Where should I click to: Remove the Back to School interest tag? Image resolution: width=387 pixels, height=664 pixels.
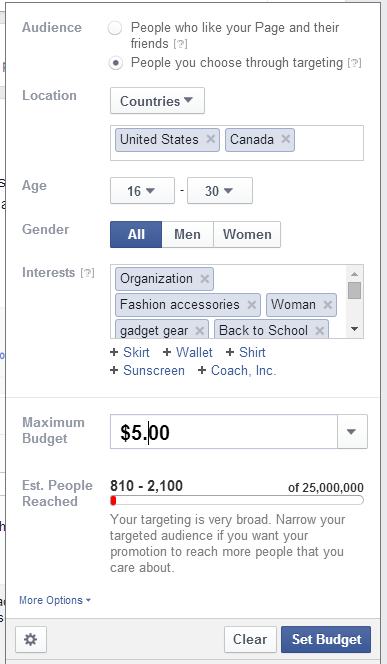pyautogui.click(x=320, y=330)
